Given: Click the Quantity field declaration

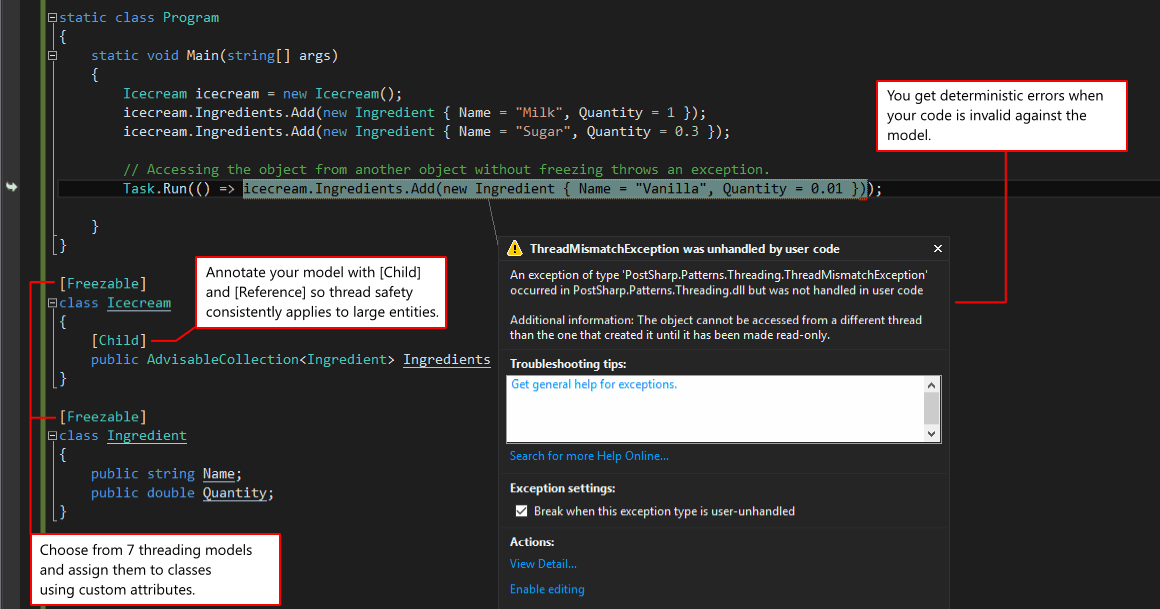Looking at the screenshot, I should [x=235, y=493].
